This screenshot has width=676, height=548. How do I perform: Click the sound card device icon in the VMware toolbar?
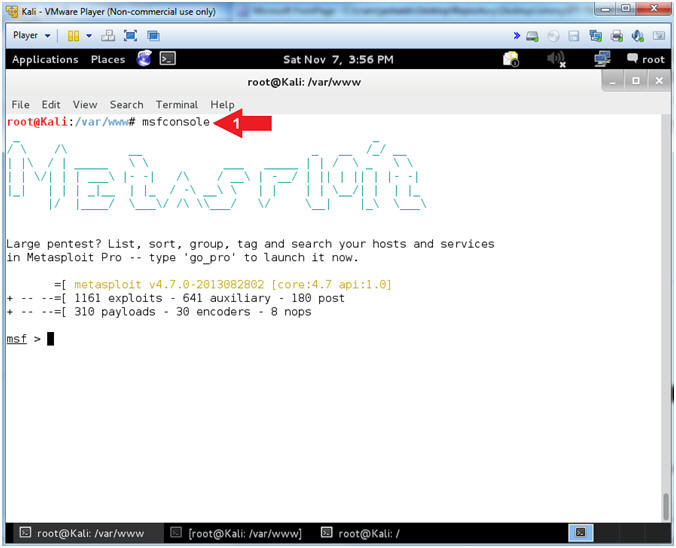click(638, 36)
